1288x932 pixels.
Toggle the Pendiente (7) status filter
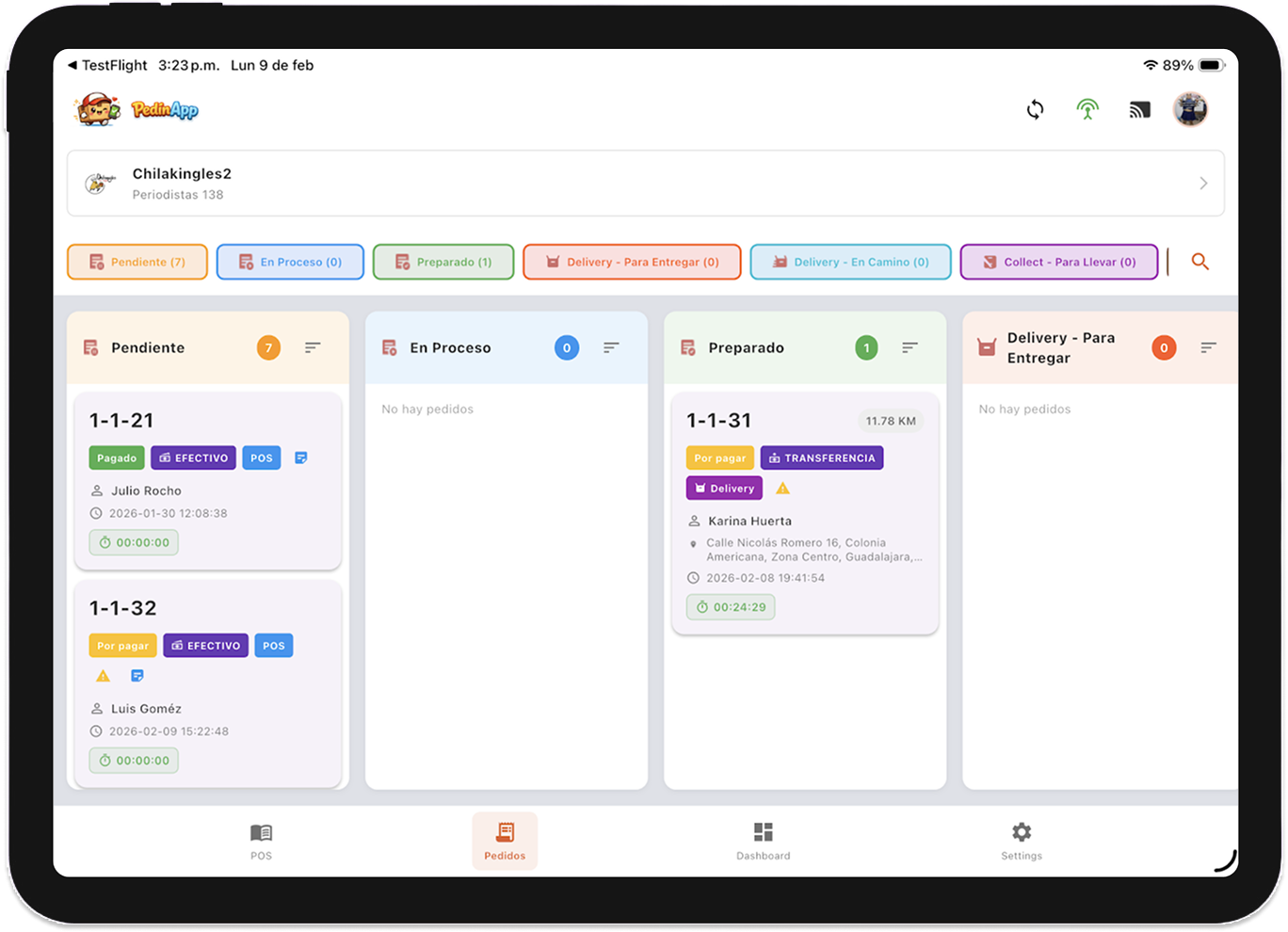(137, 262)
